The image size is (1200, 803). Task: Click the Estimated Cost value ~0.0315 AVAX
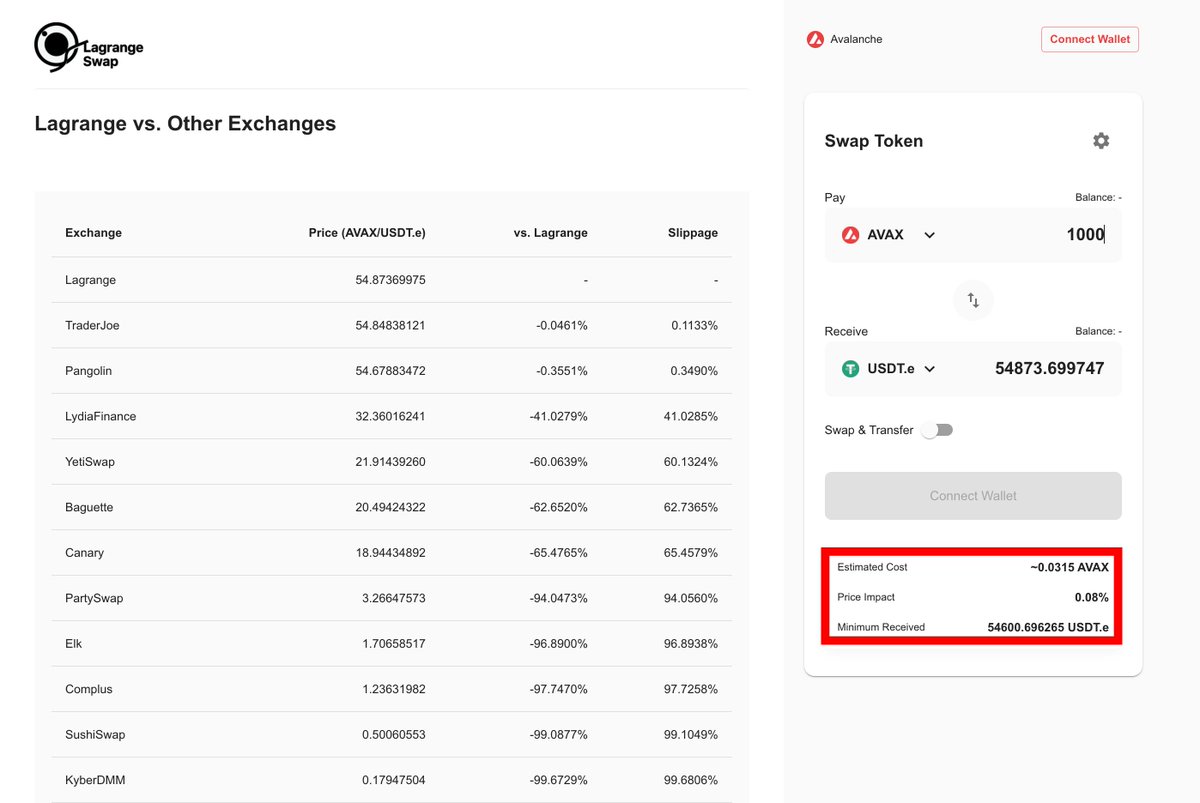[x=1069, y=567]
